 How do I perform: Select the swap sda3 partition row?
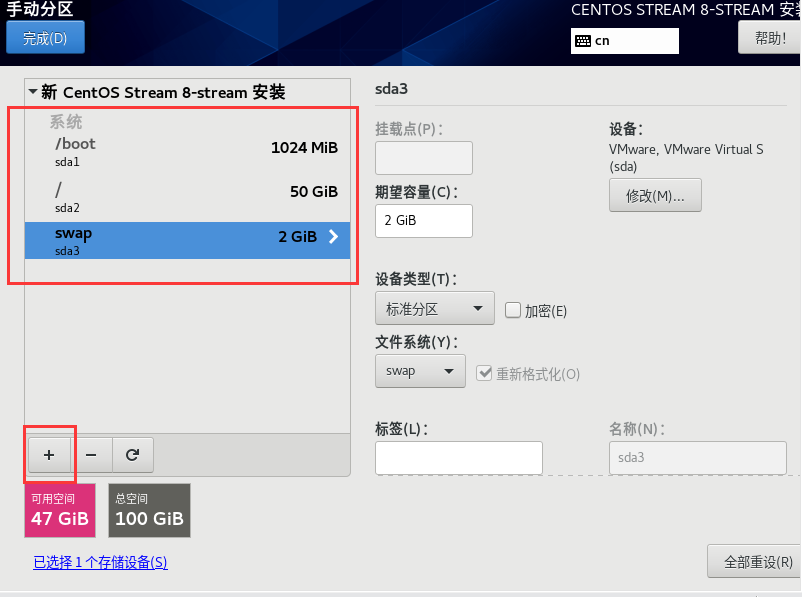pyautogui.click(x=187, y=240)
